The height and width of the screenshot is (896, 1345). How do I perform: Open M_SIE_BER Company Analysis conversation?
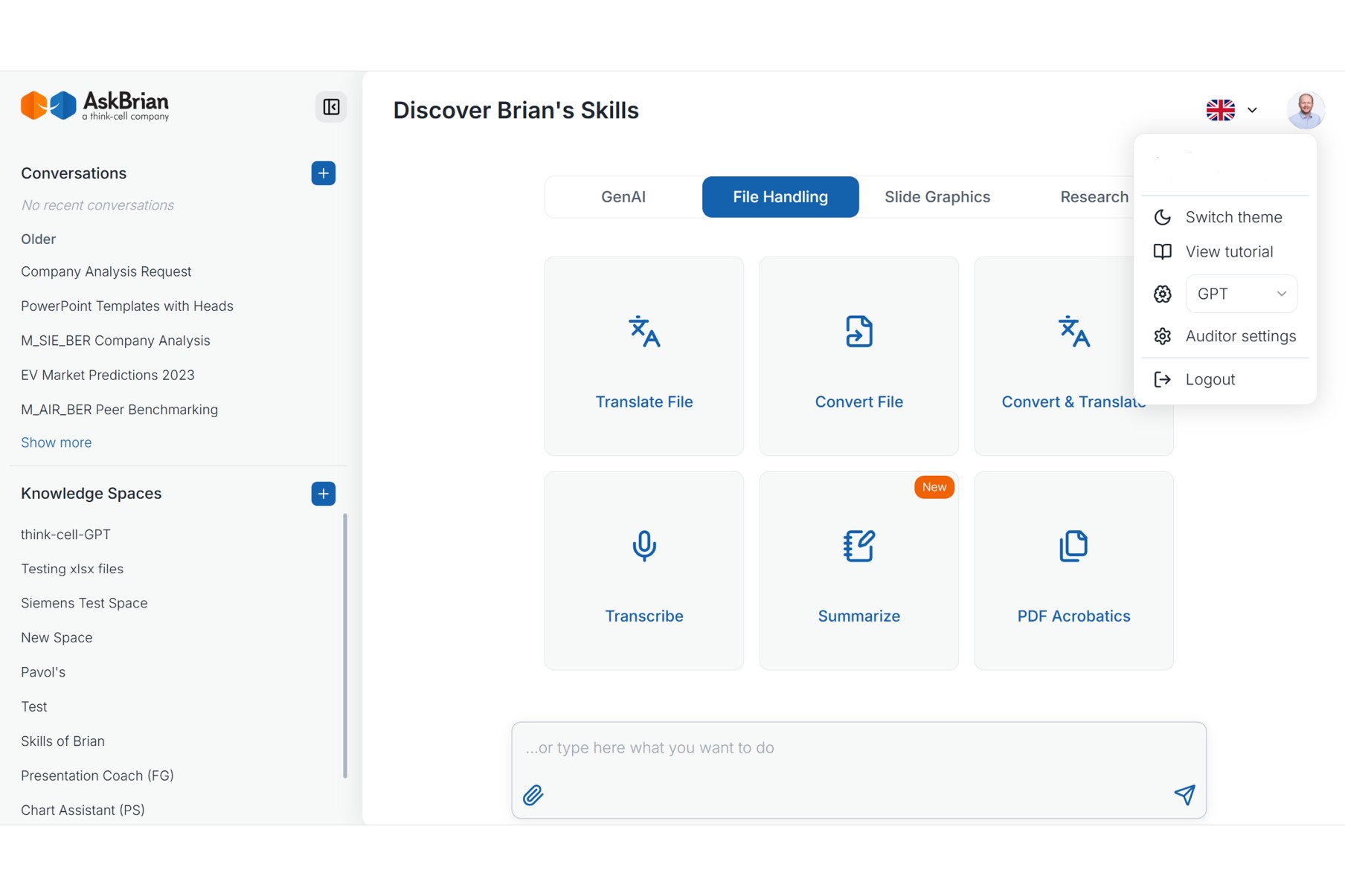point(115,341)
